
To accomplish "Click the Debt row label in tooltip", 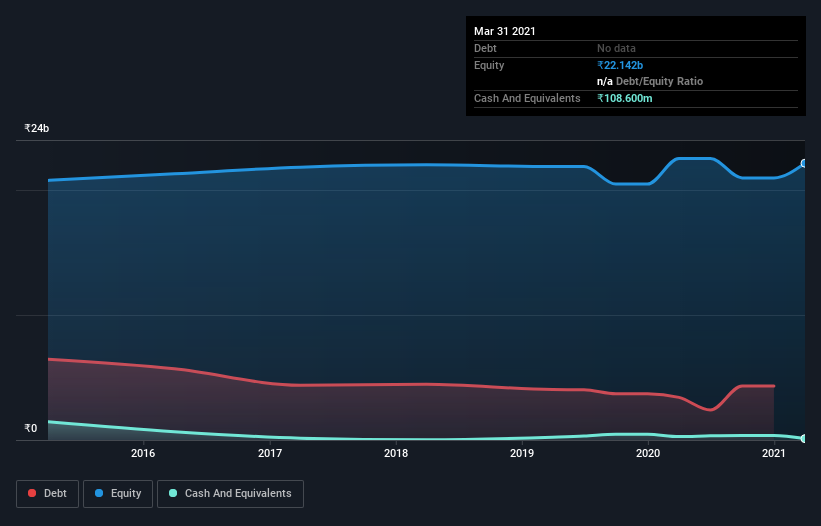I will coord(485,48).
